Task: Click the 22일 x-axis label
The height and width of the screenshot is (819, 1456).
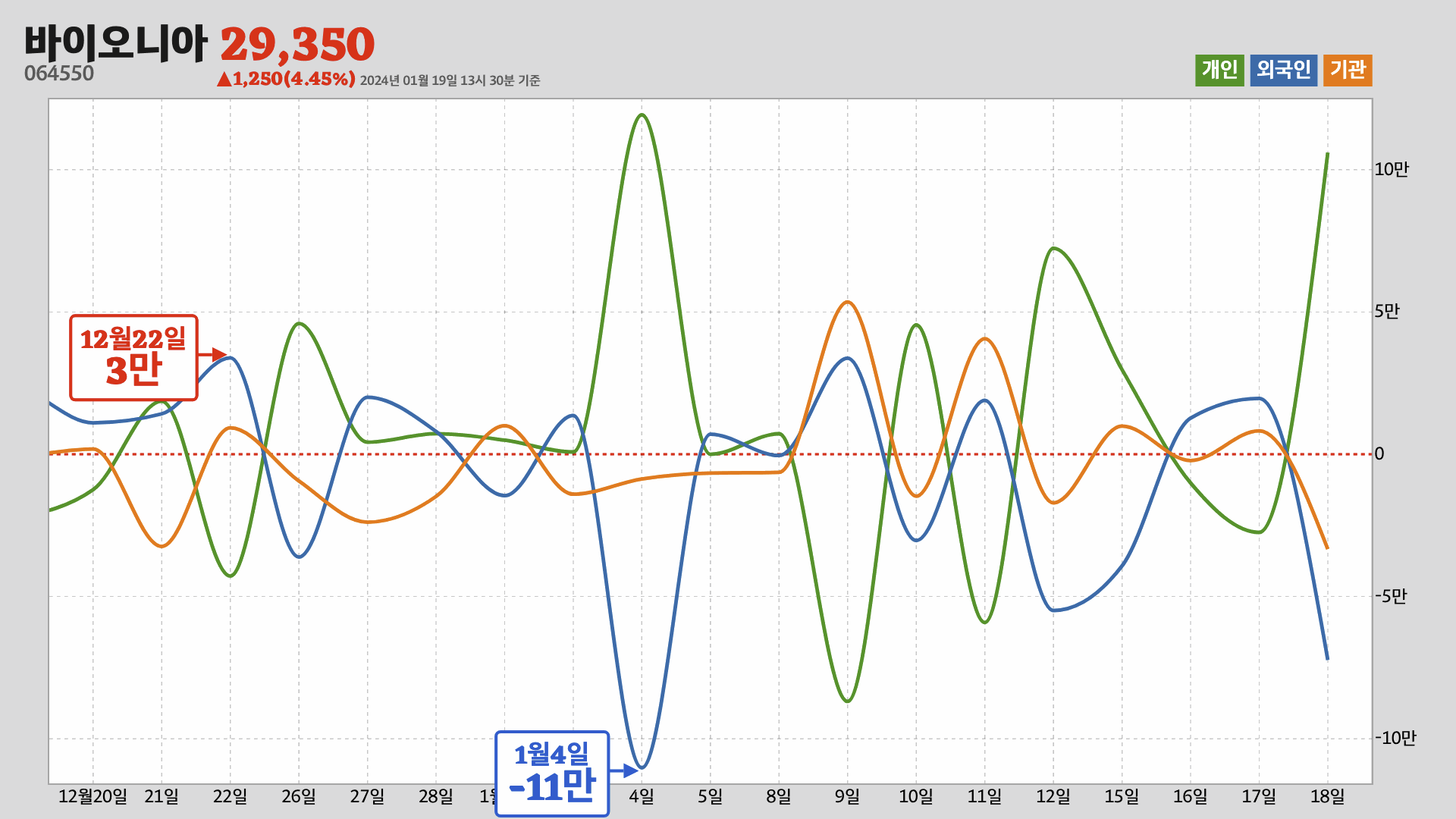Action: tap(230, 797)
